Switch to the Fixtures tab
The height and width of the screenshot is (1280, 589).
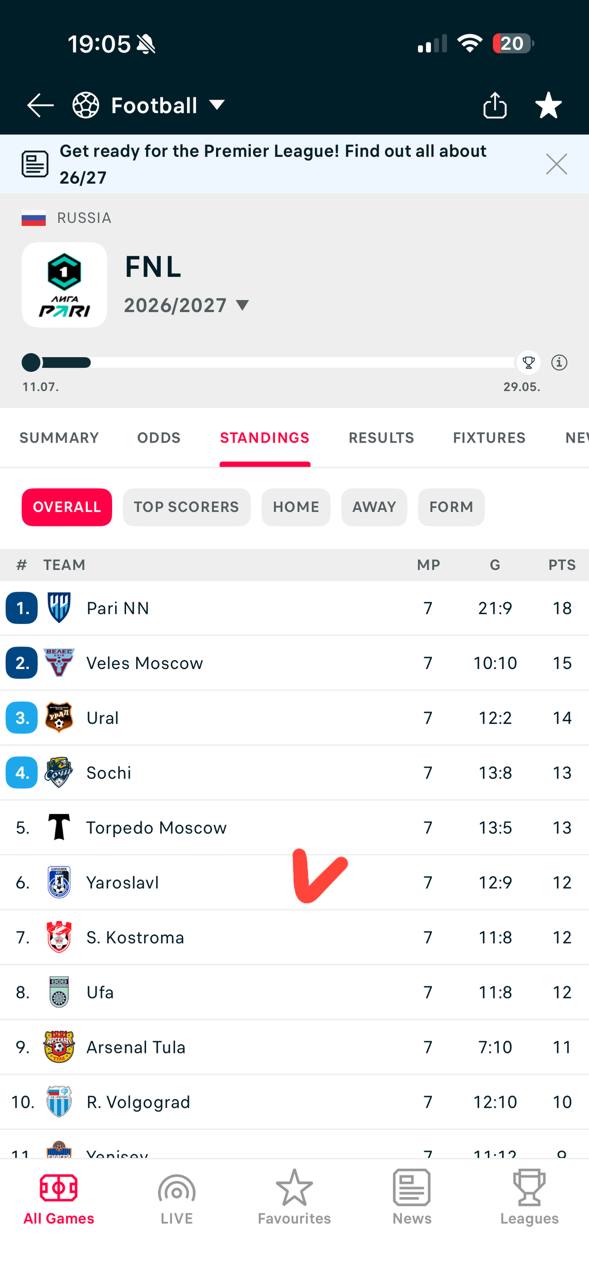coord(489,438)
